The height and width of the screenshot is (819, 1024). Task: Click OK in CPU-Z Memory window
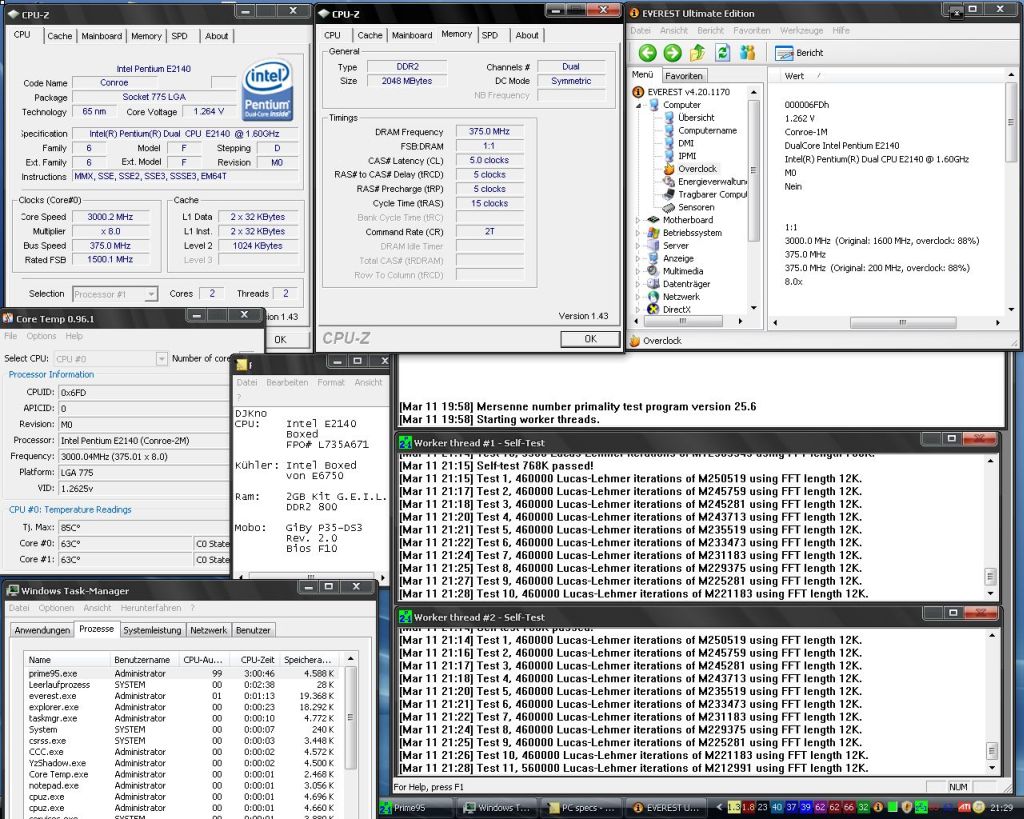[x=590, y=339]
